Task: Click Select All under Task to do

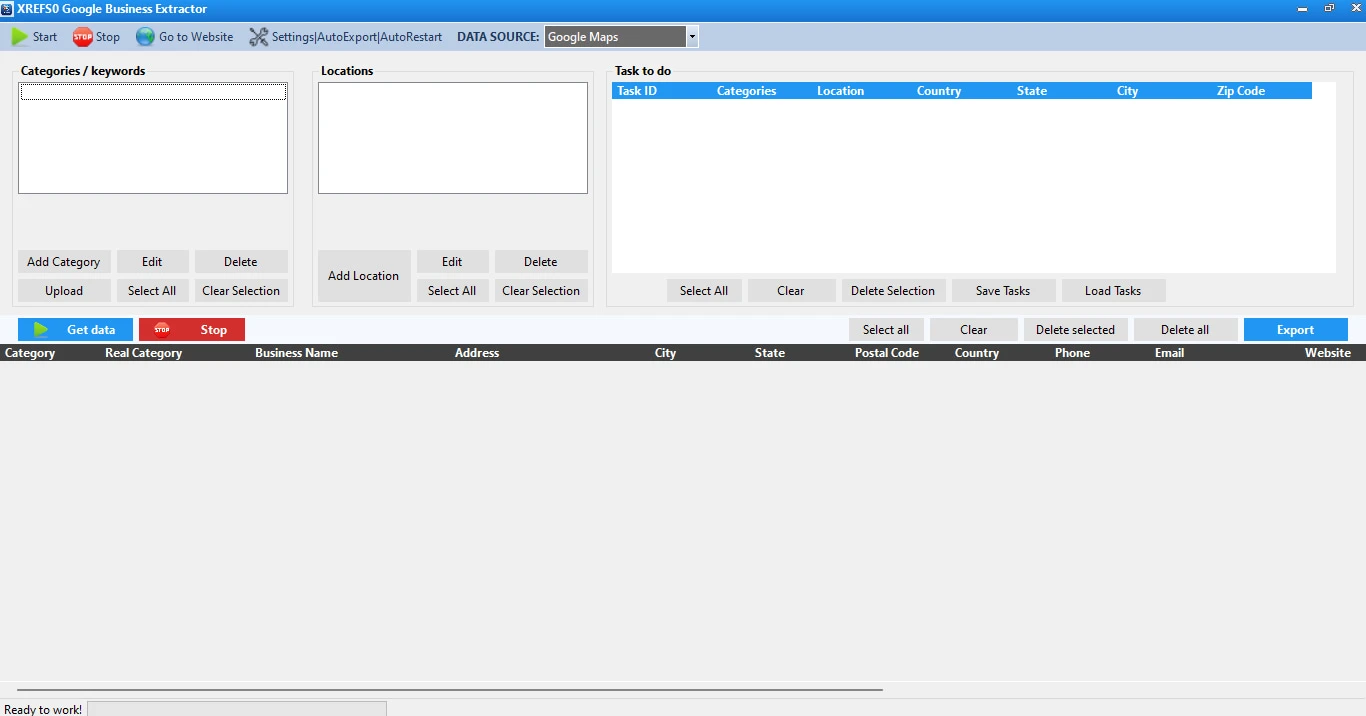Action: [704, 291]
